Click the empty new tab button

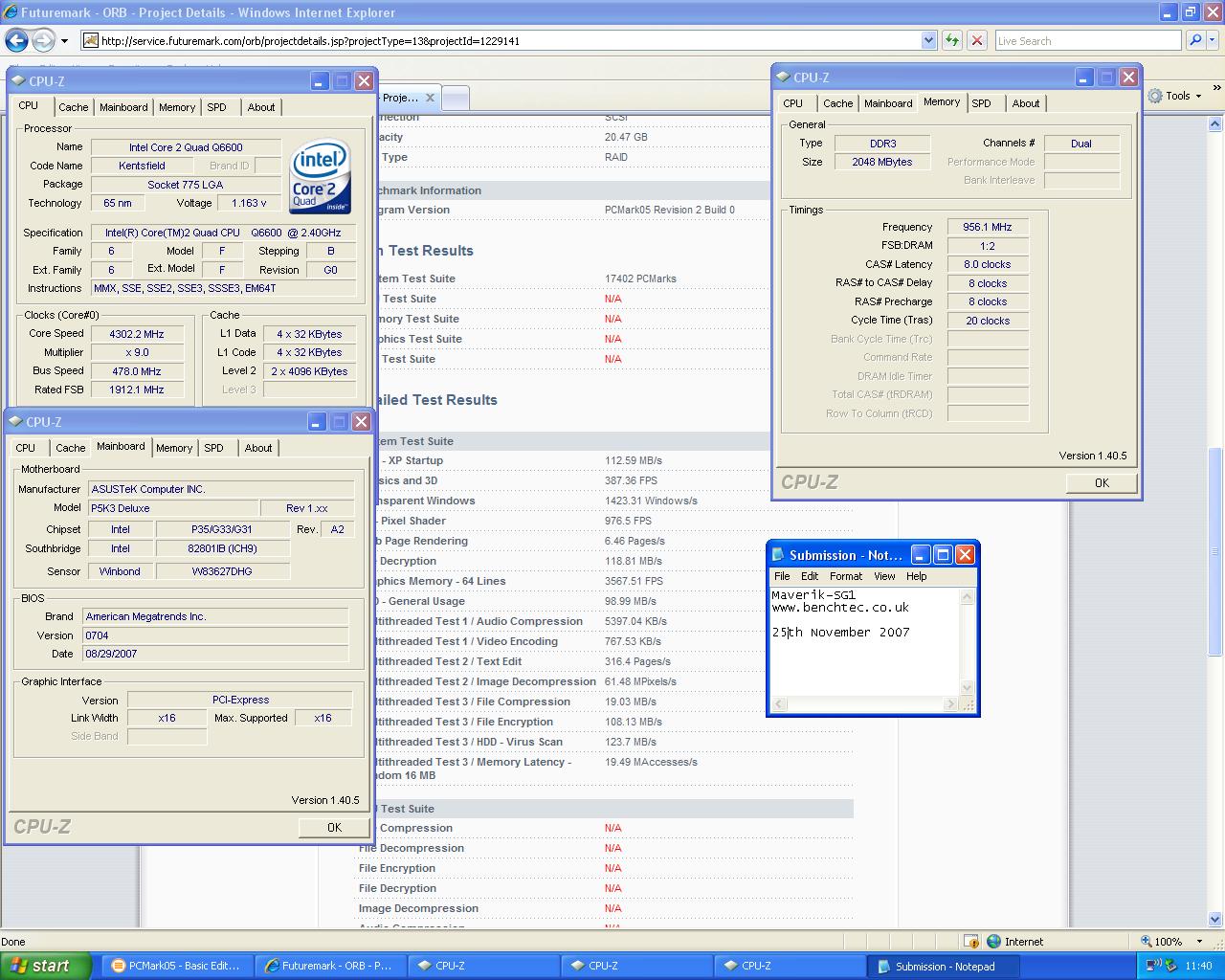point(456,98)
